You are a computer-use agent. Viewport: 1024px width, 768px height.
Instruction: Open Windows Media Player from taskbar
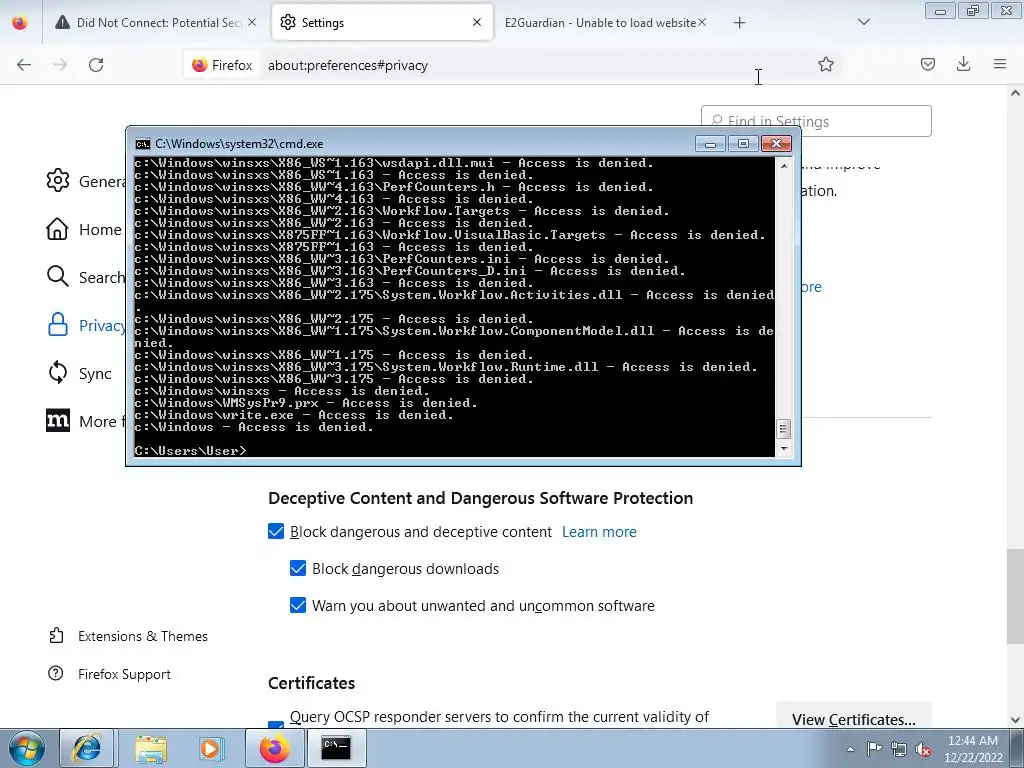[211, 748]
